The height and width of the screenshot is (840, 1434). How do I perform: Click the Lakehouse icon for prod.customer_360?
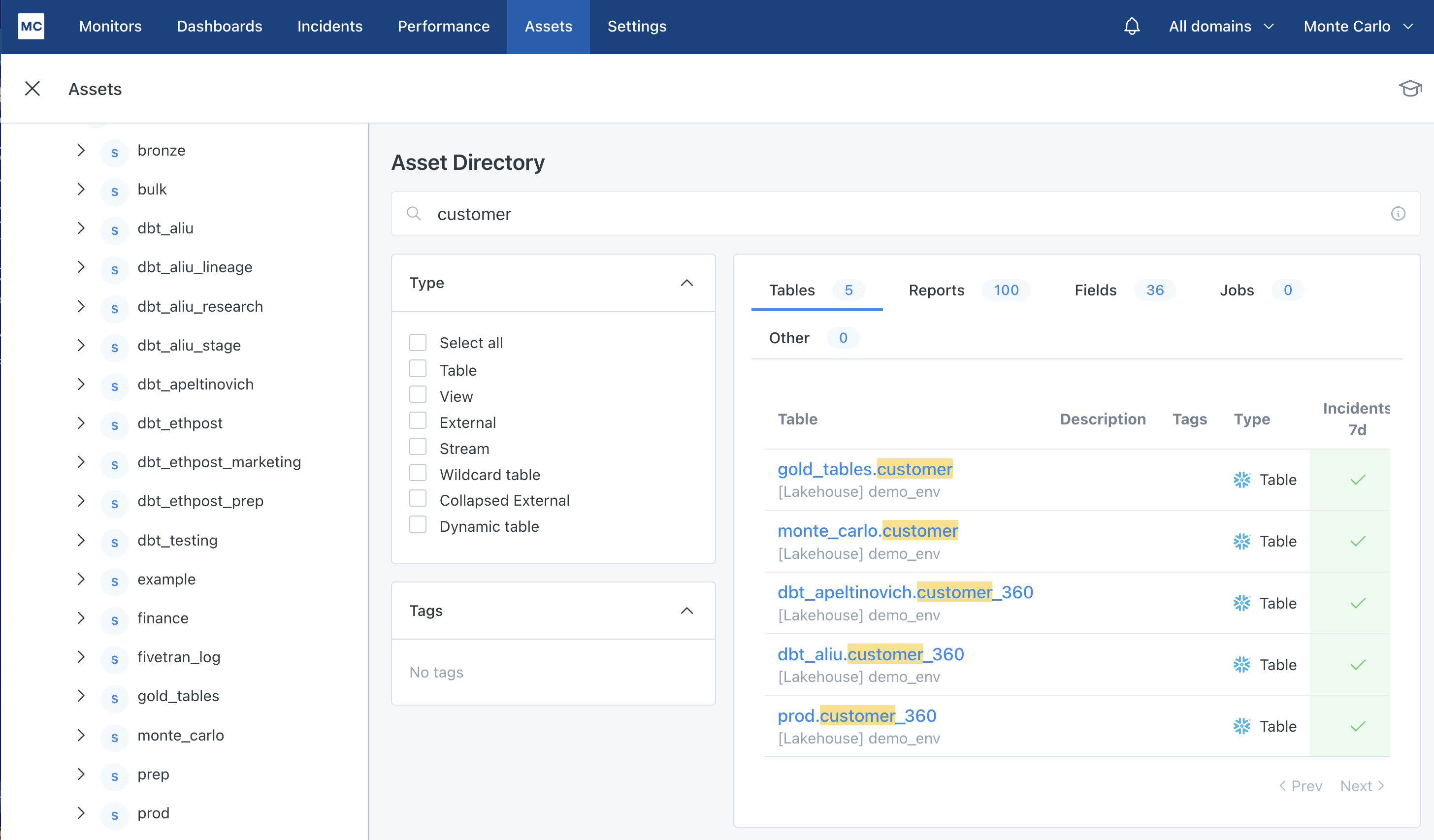(1242, 726)
